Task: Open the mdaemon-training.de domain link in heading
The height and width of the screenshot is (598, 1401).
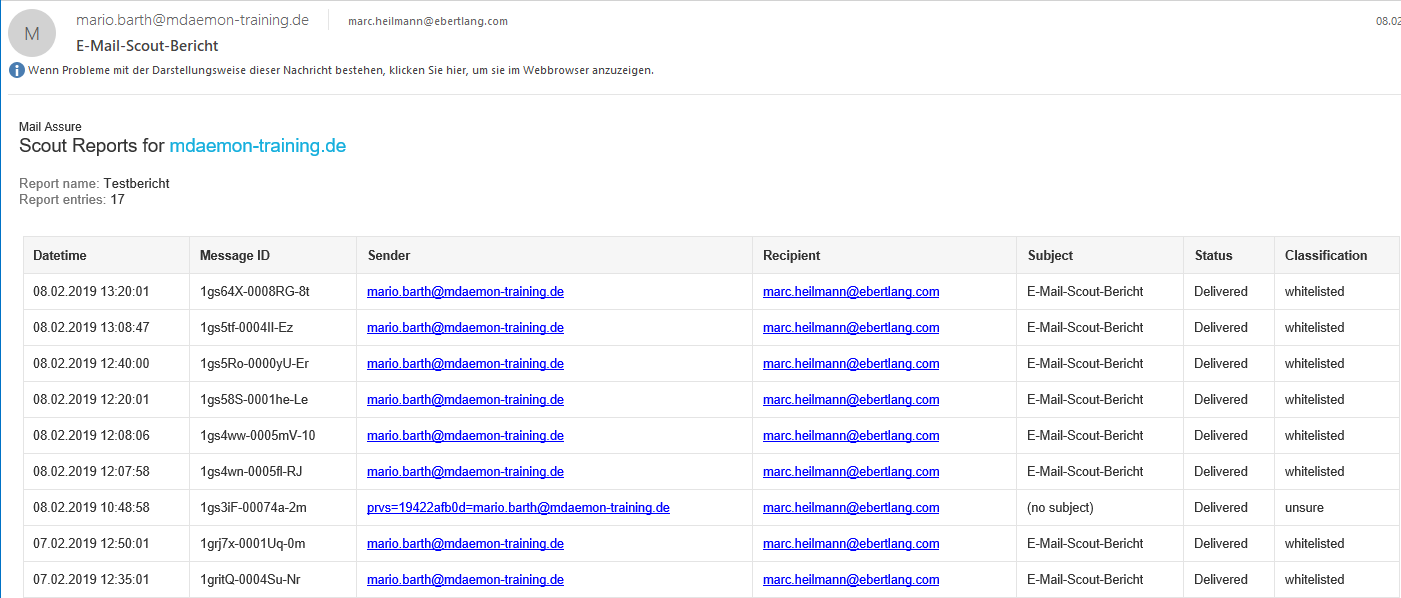Action: (257, 145)
